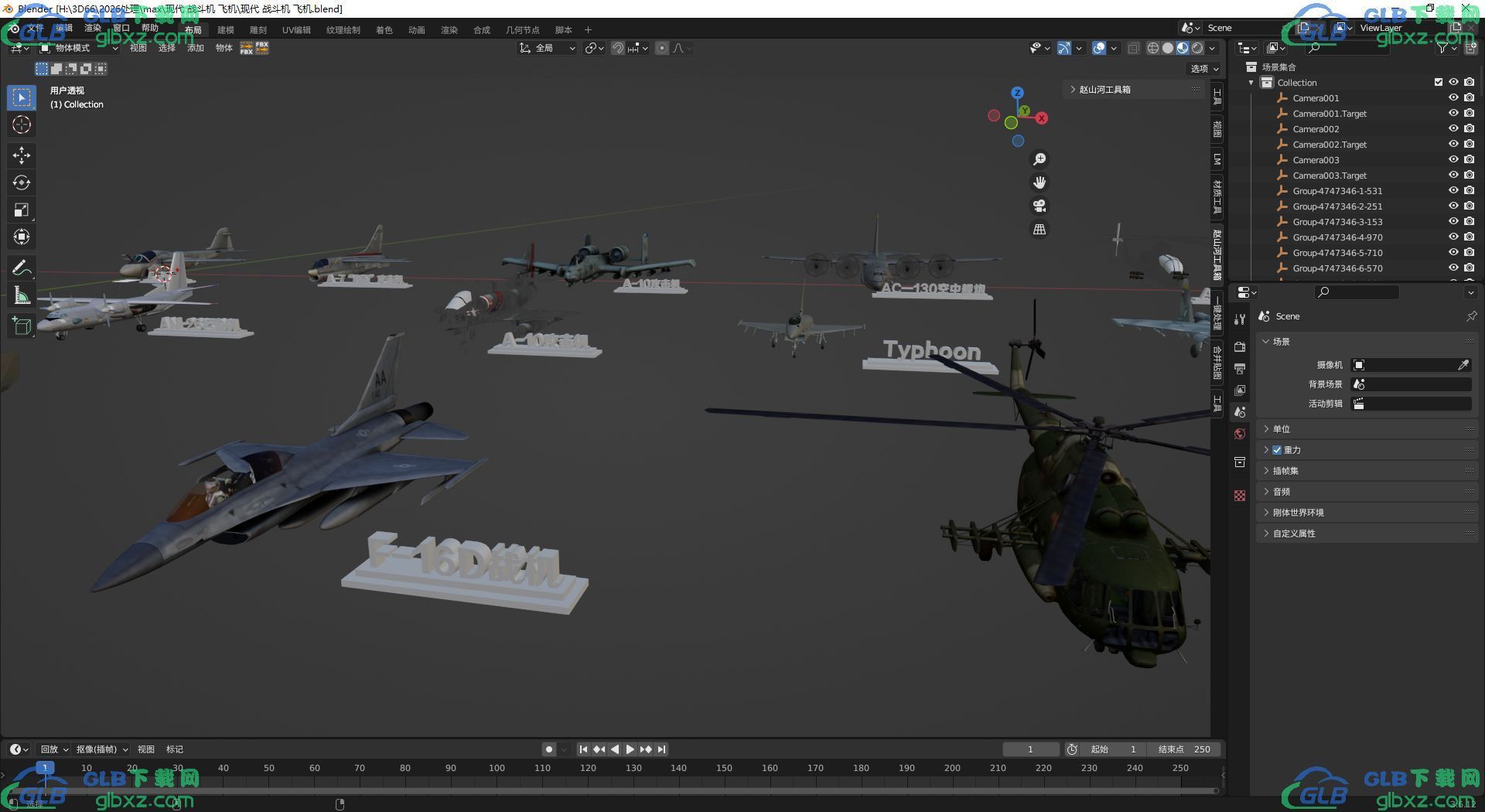Screen dimensions: 1485x812
Task: Open the transform orientation dropdown 全局
Action: click(548, 48)
